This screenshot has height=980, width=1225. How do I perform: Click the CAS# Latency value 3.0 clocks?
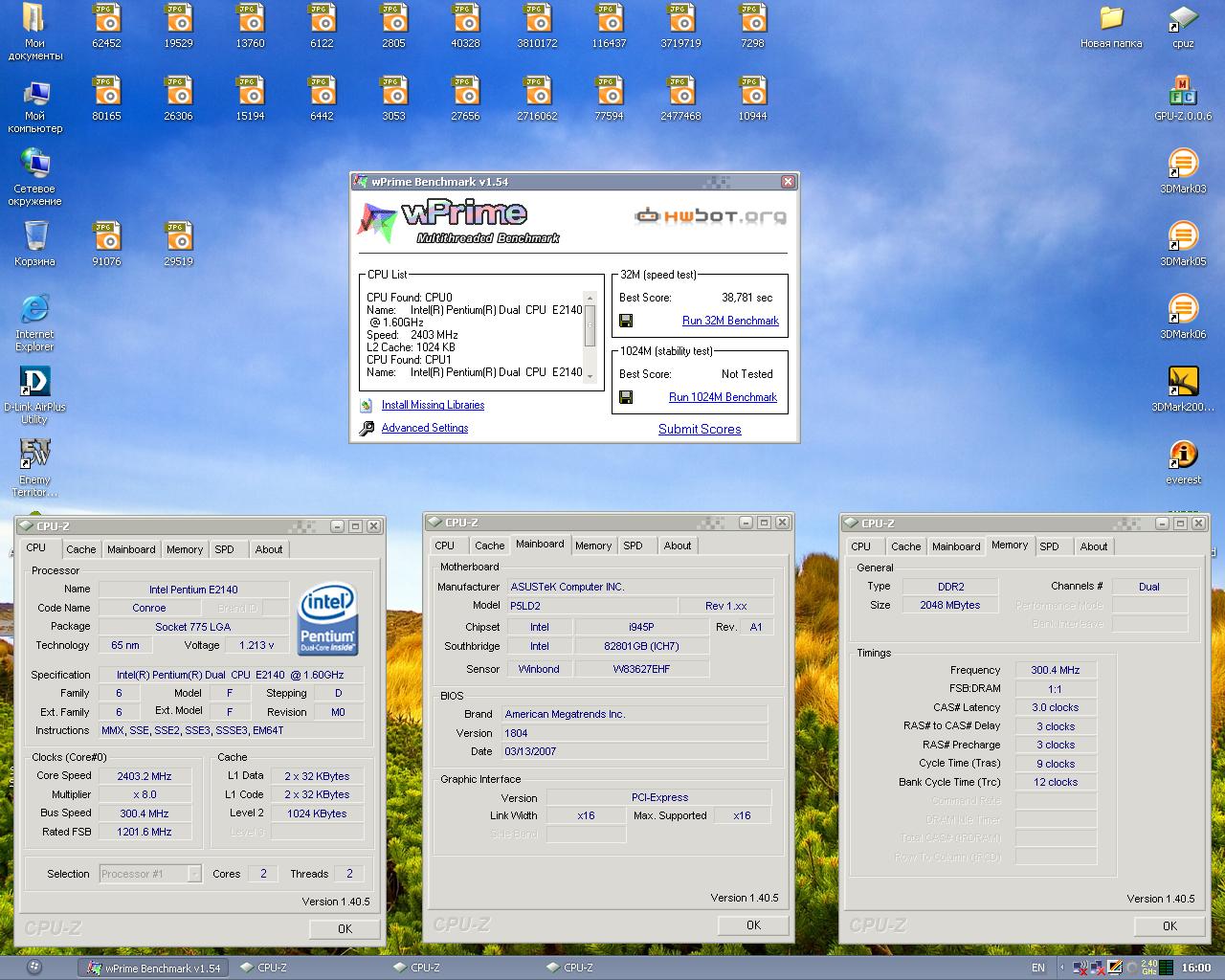(1056, 707)
